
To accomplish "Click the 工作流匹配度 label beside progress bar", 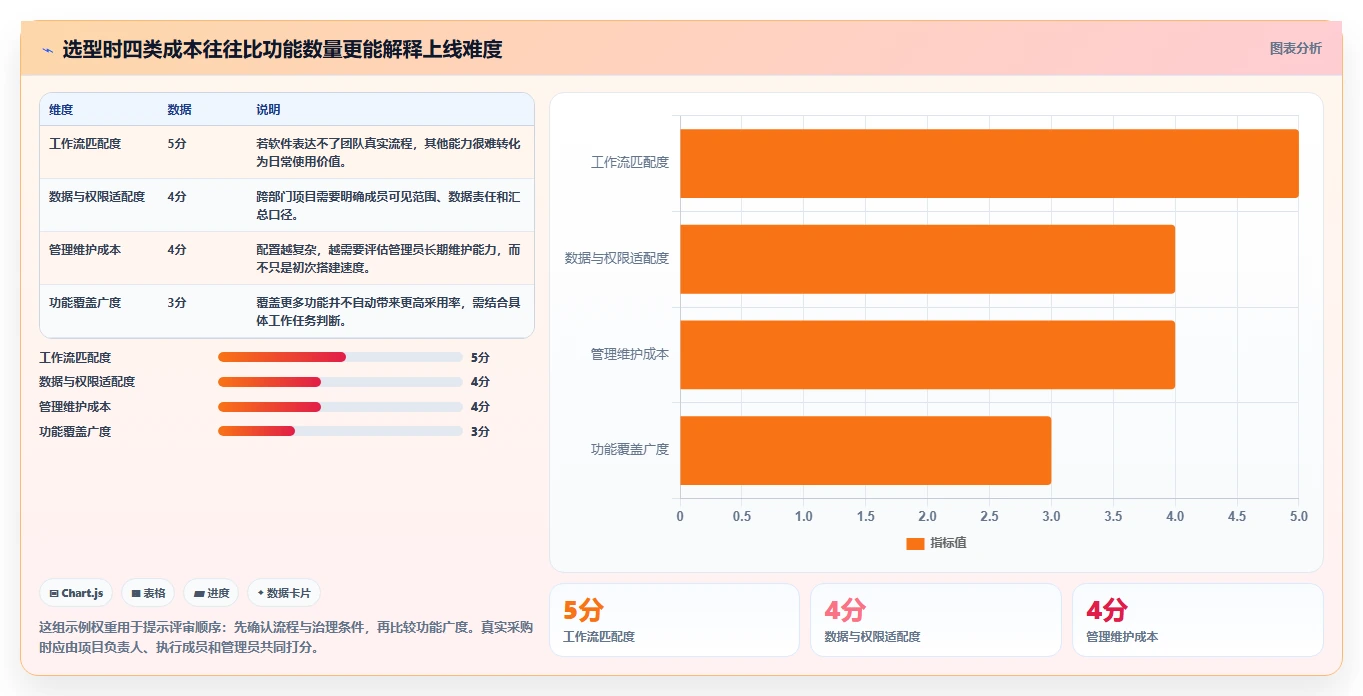I will coord(75,357).
